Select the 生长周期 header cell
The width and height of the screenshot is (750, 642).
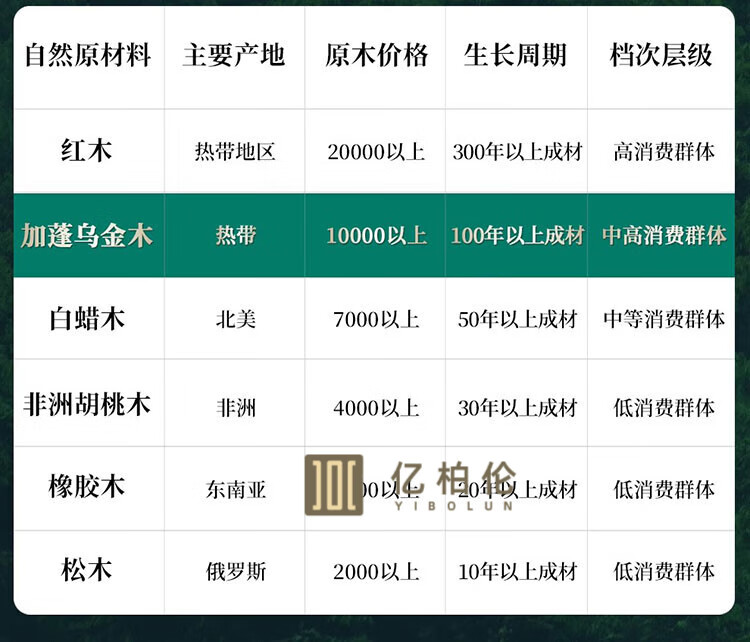pyautogui.click(x=515, y=55)
